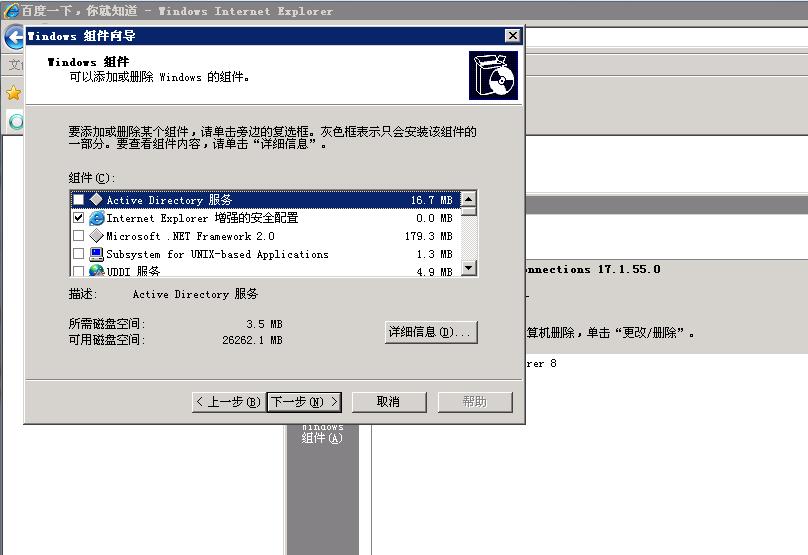Click the 上一步(B) back button
The height and width of the screenshot is (555, 808).
228,402
